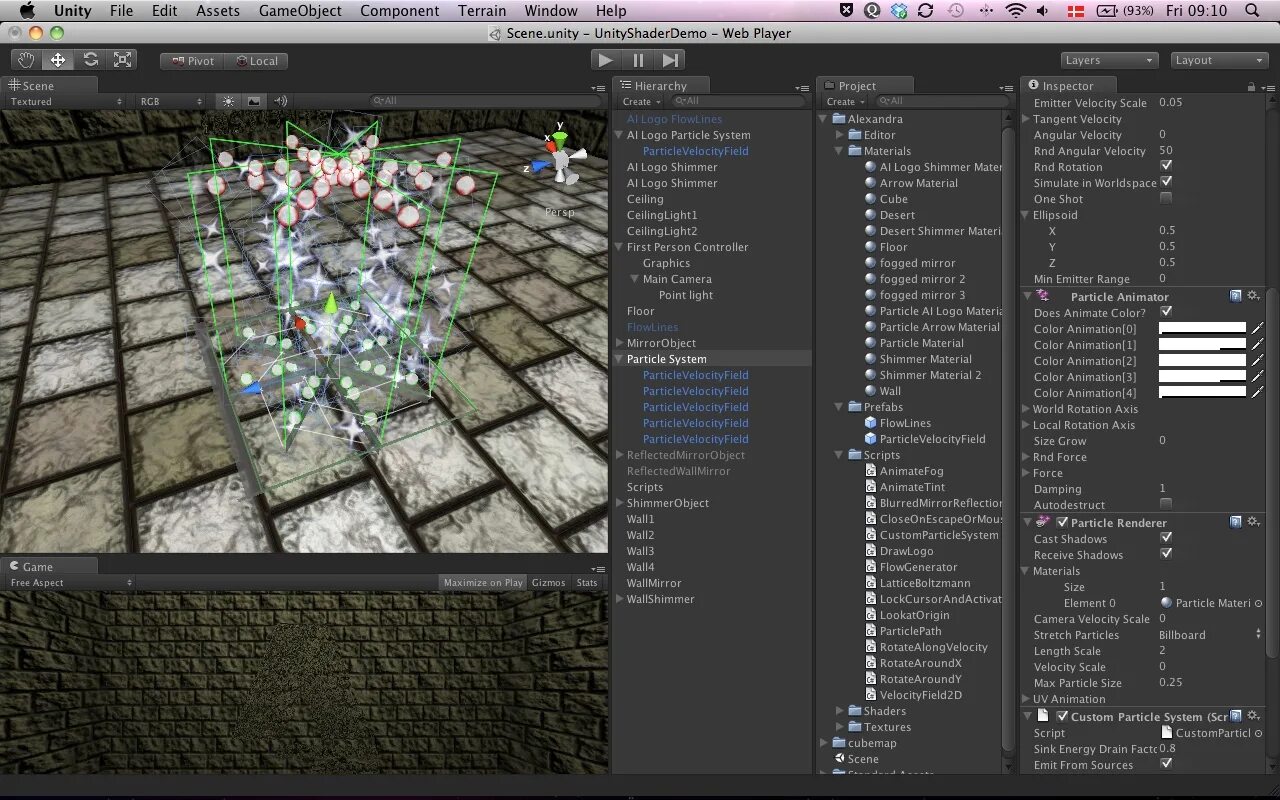
Task: Open the Assets menu
Action: [218, 11]
